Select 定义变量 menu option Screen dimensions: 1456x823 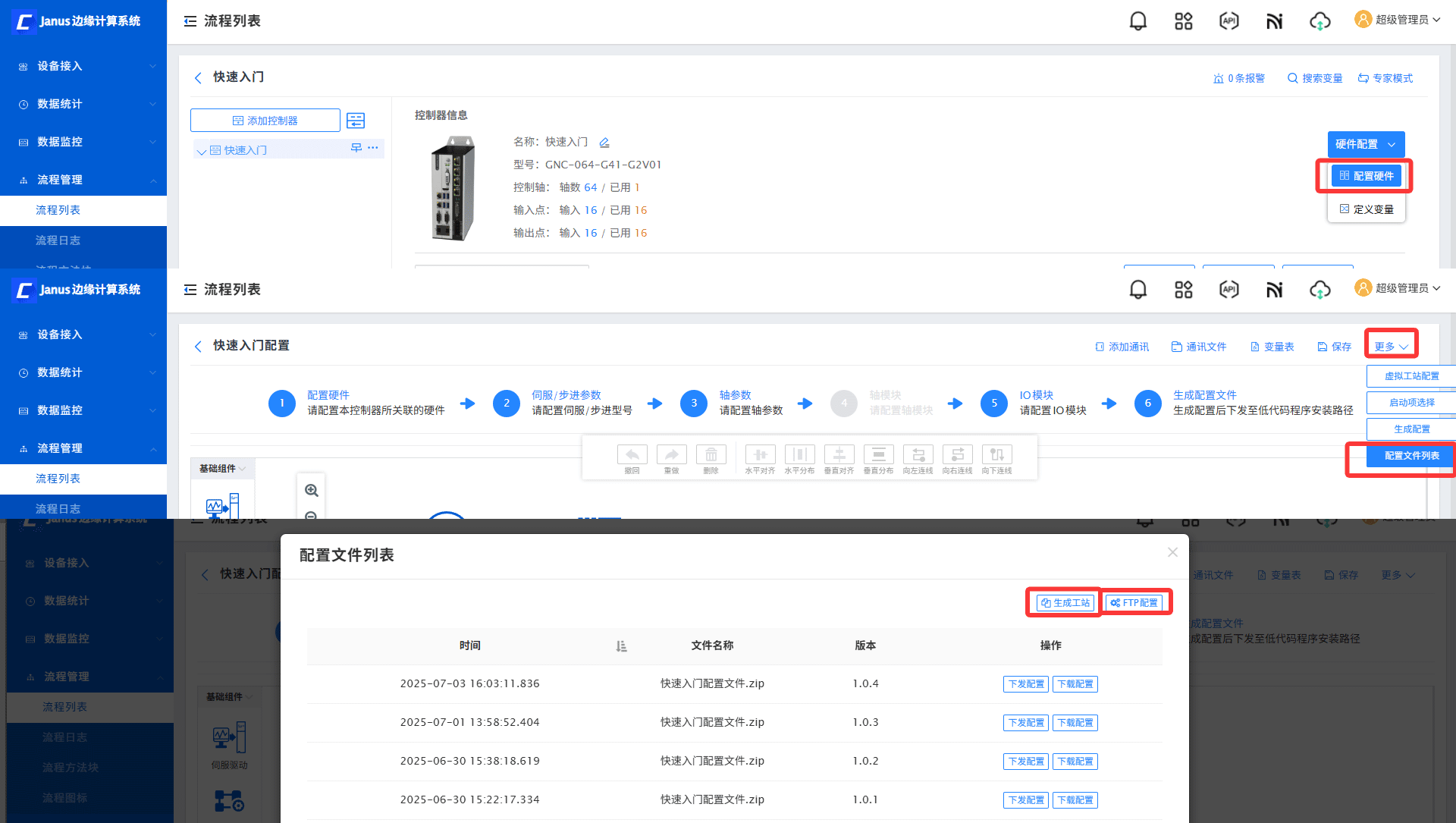(x=1367, y=209)
